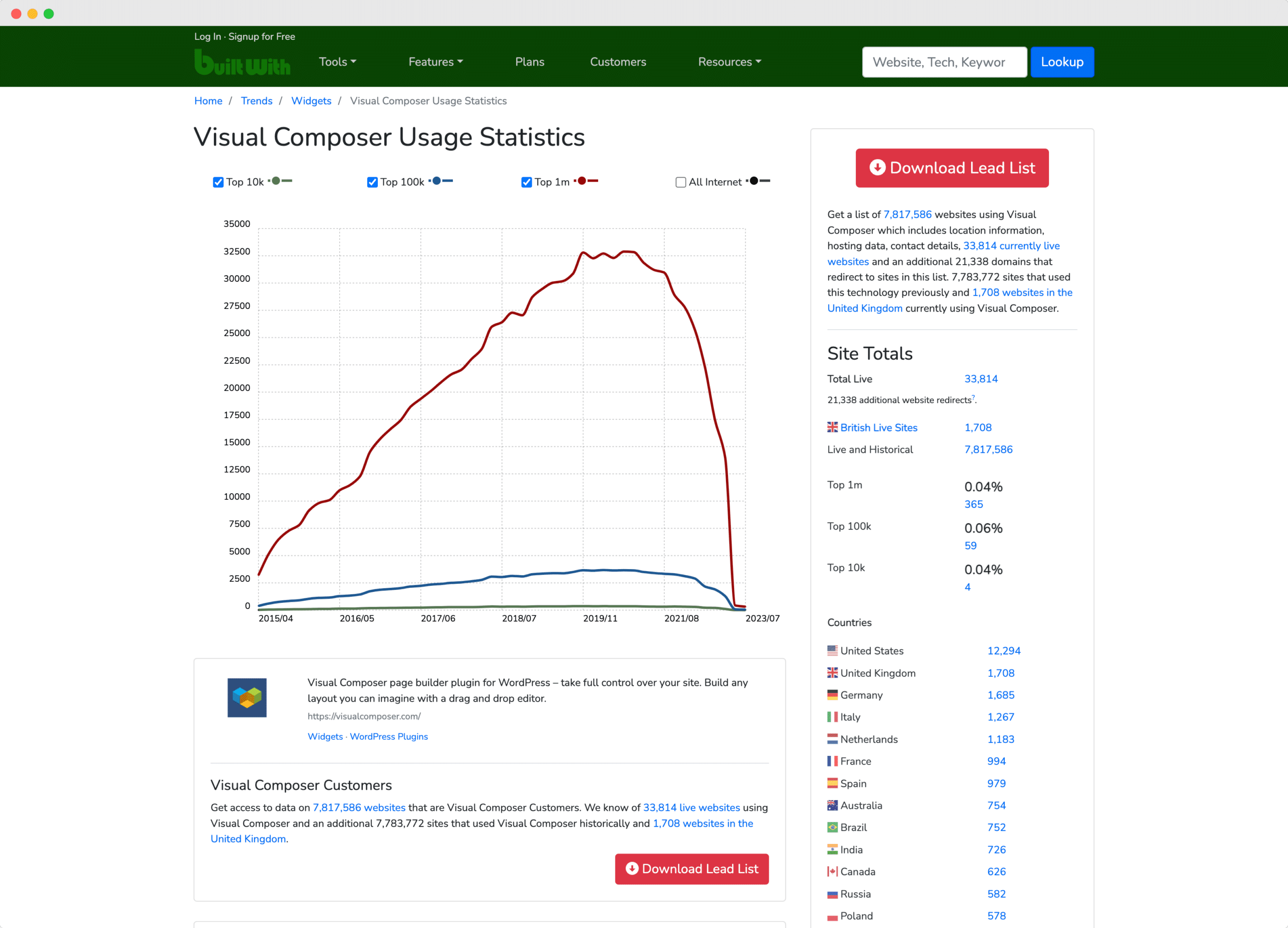Click Signup for Free link
Screen dimensions: 1288x928
pyautogui.click(x=262, y=36)
